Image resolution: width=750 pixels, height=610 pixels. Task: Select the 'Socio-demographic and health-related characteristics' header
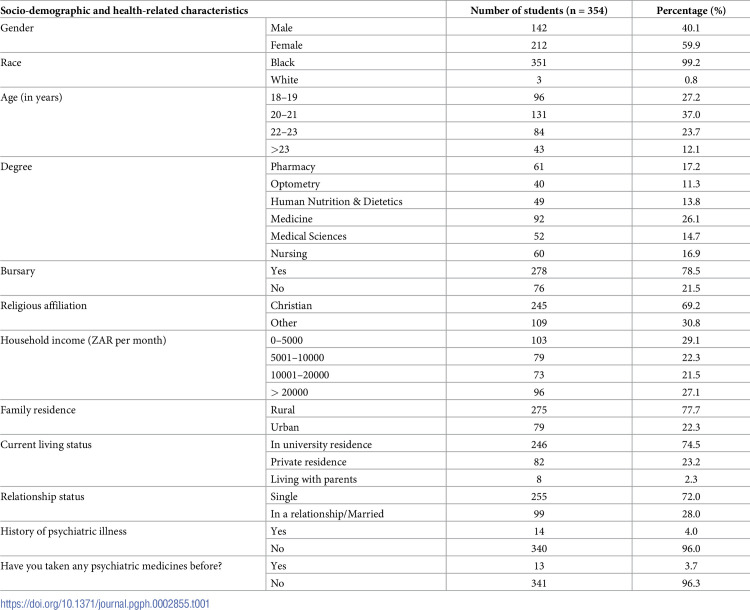124,11
